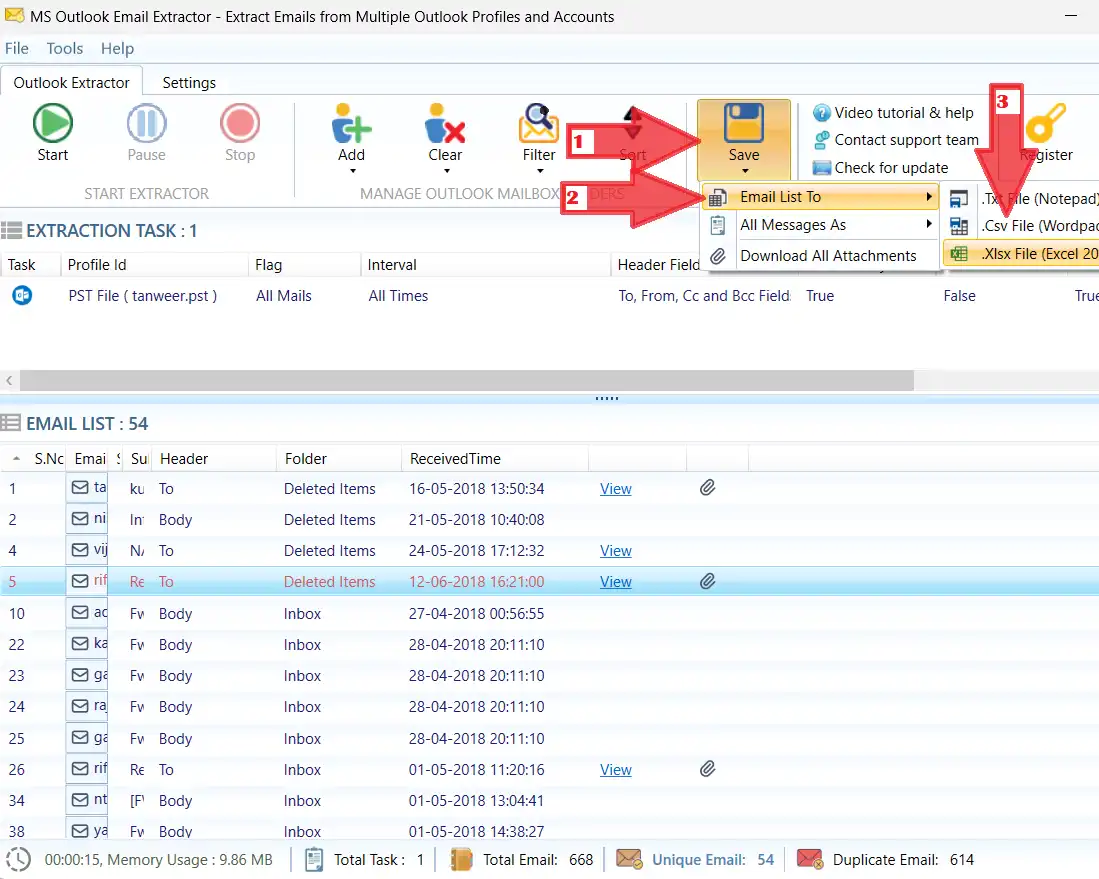Screen dimensions: 1099x879
Task: Choose .Csv File (Wordpad) option
Action: tap(1022, 226)
